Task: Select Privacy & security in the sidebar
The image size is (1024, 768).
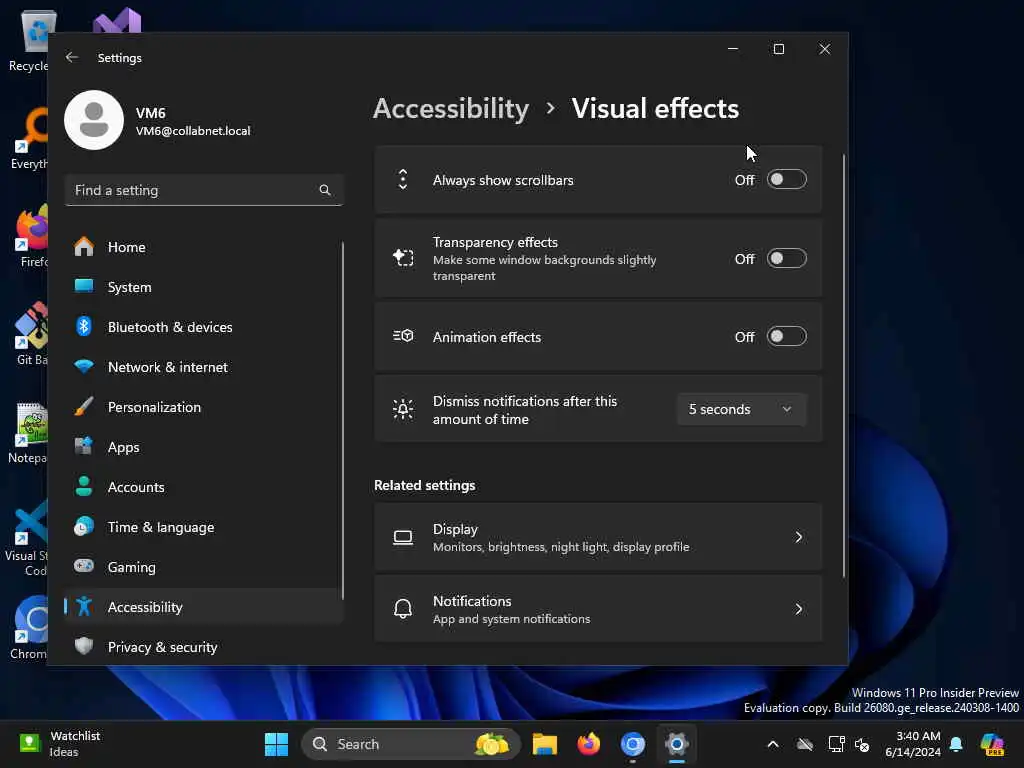Action: tap(203, 647)
